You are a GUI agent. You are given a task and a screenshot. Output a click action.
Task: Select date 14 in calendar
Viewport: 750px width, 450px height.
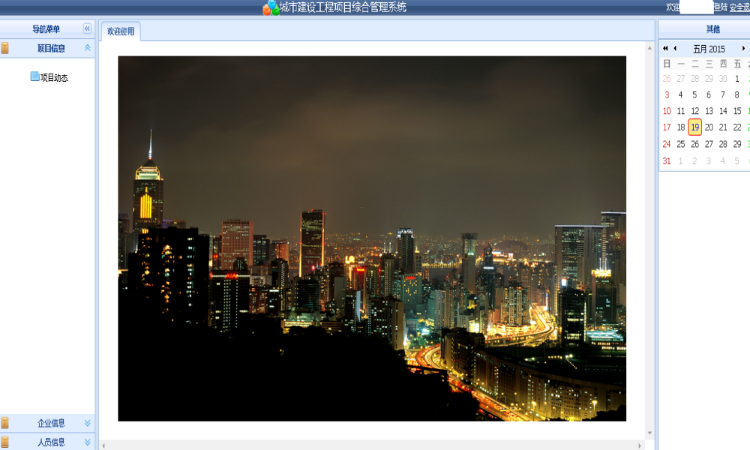pos(723,111)
